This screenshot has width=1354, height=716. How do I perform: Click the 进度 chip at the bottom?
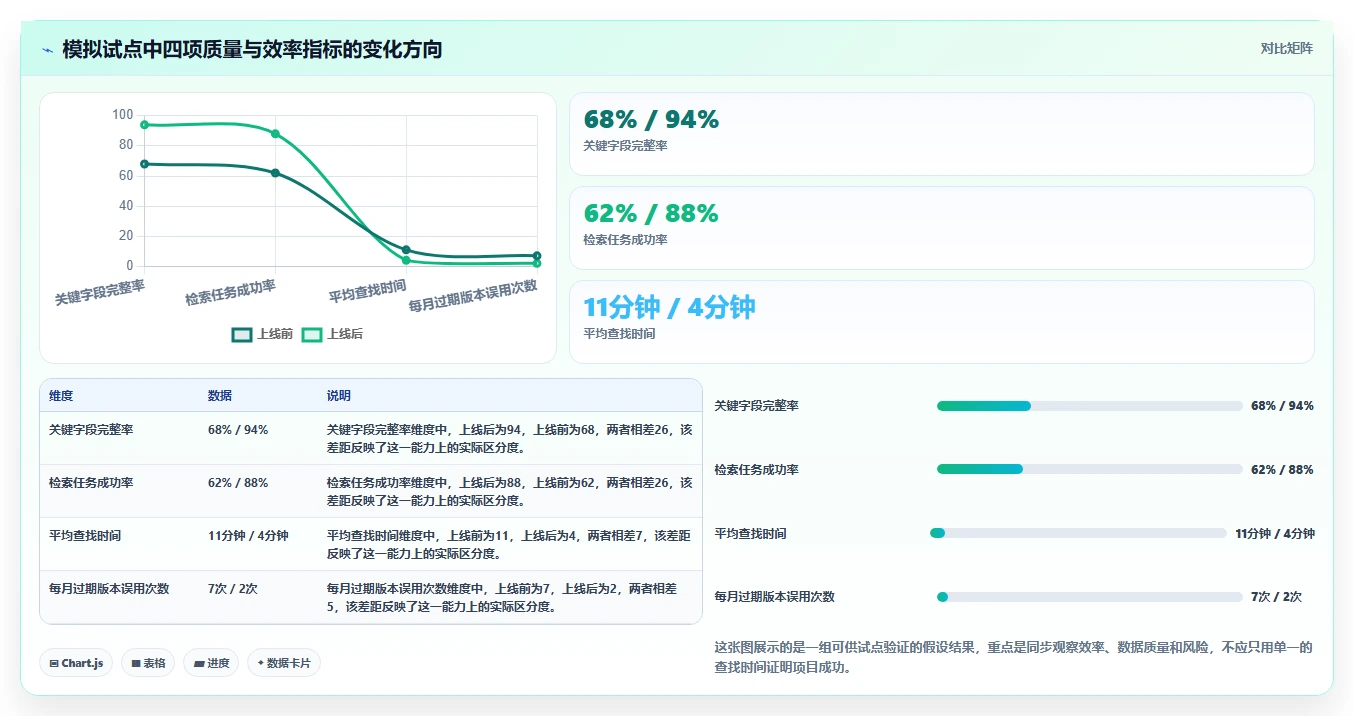[x=211, y=663]
